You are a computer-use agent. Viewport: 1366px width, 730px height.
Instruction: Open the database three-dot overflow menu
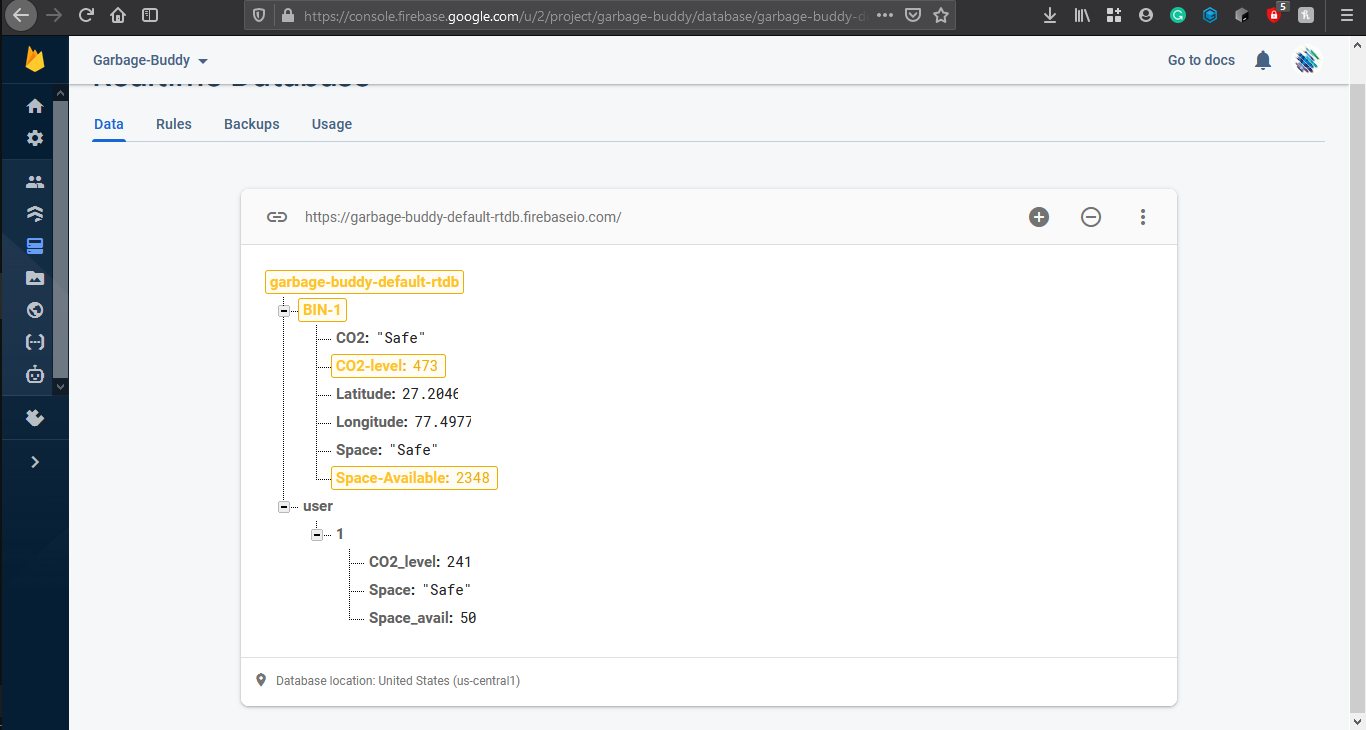1143,217
